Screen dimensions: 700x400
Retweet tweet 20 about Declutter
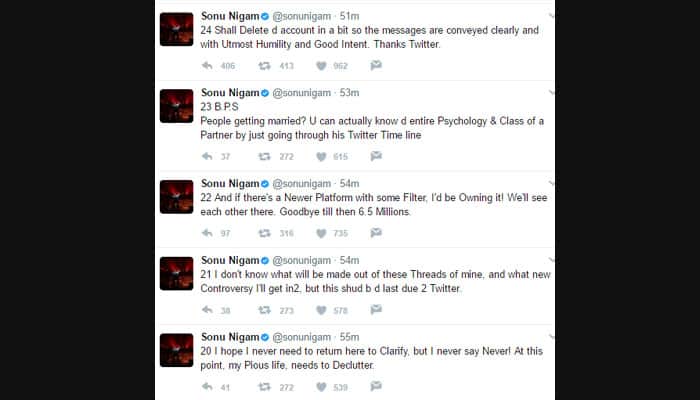click(x=265, y=386)
